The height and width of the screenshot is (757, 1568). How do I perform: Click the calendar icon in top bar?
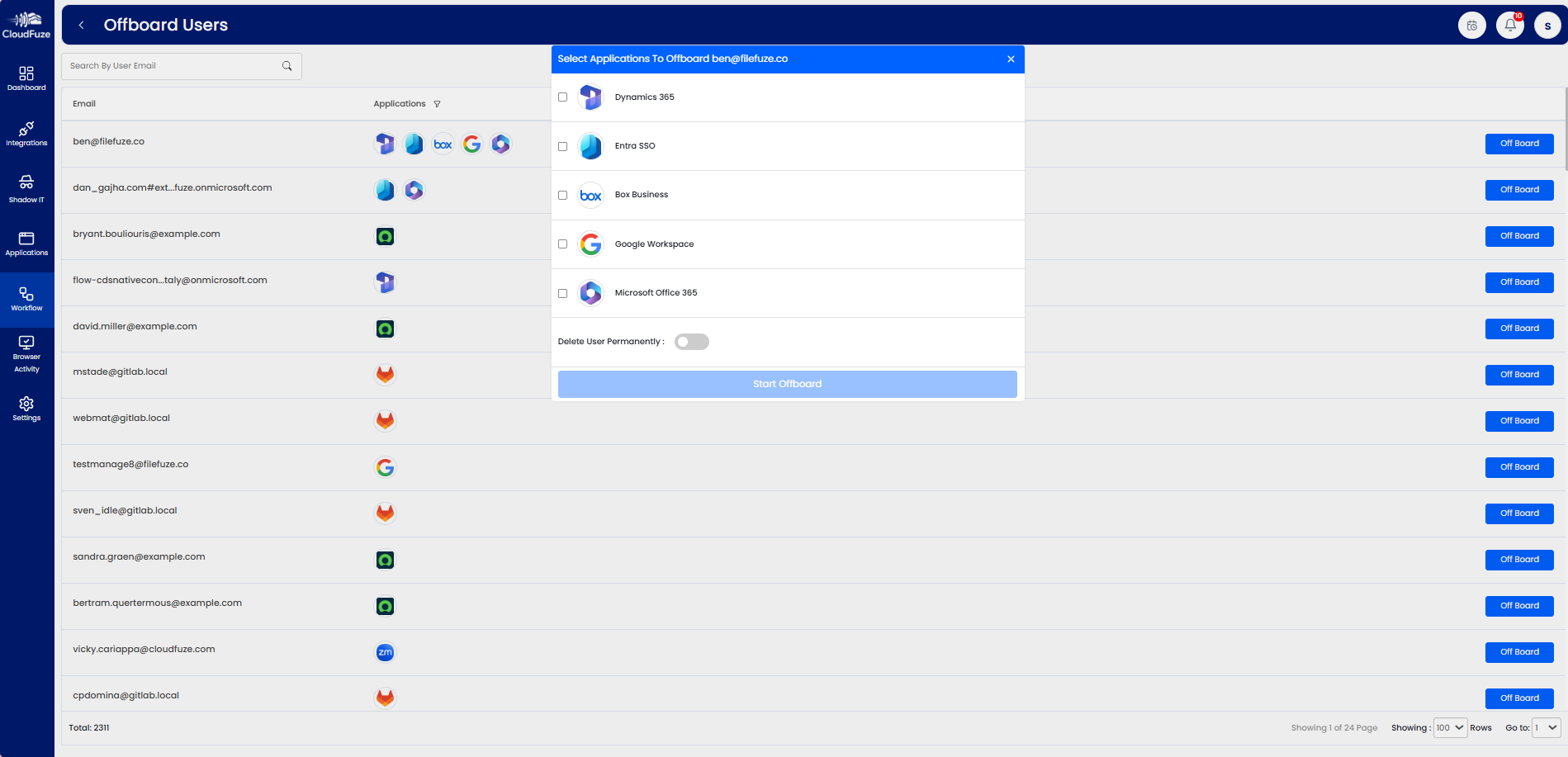coord(1471,26)
